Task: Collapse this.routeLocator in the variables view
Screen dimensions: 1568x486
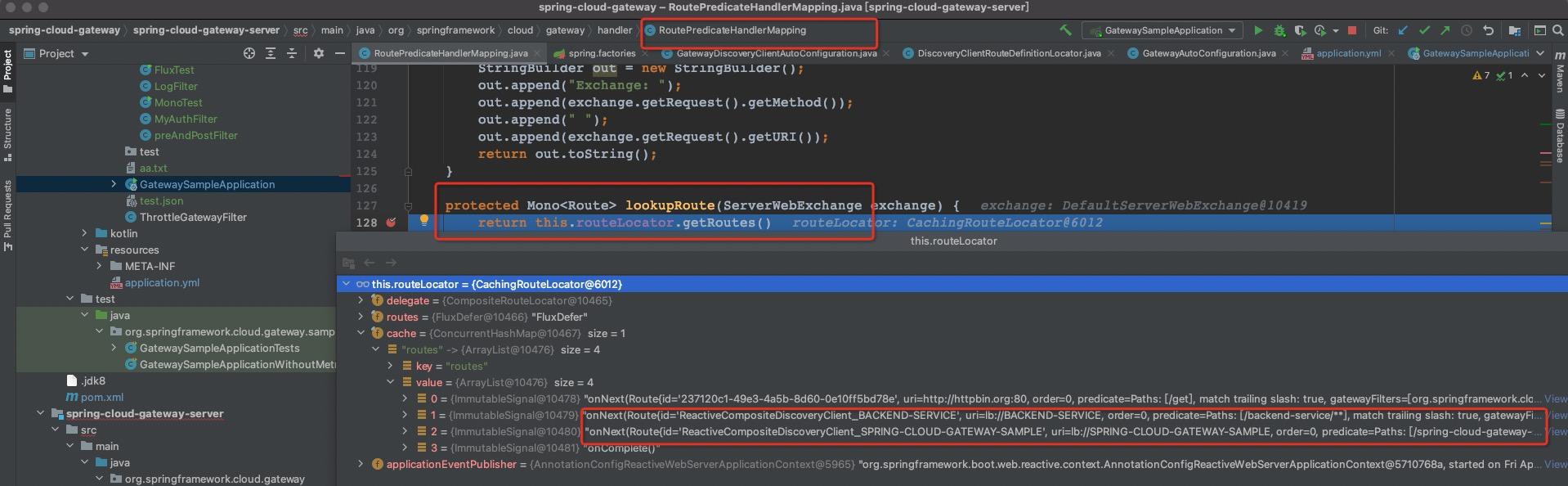Action: click(x=346, y=284)
